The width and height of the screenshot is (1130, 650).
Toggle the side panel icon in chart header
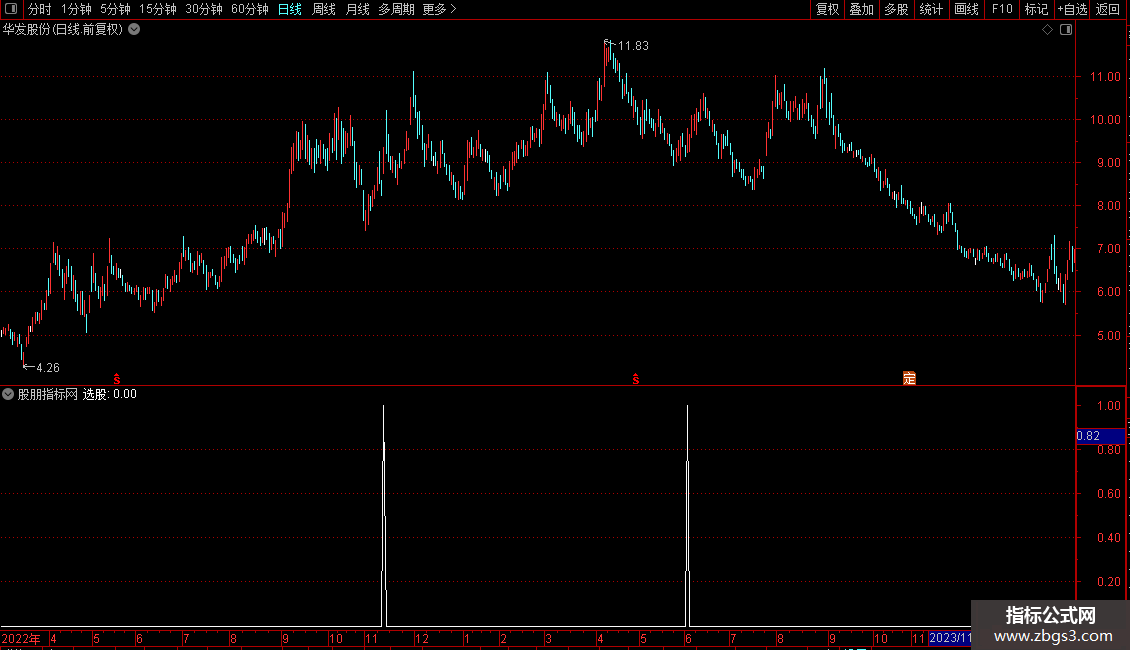1066,30
